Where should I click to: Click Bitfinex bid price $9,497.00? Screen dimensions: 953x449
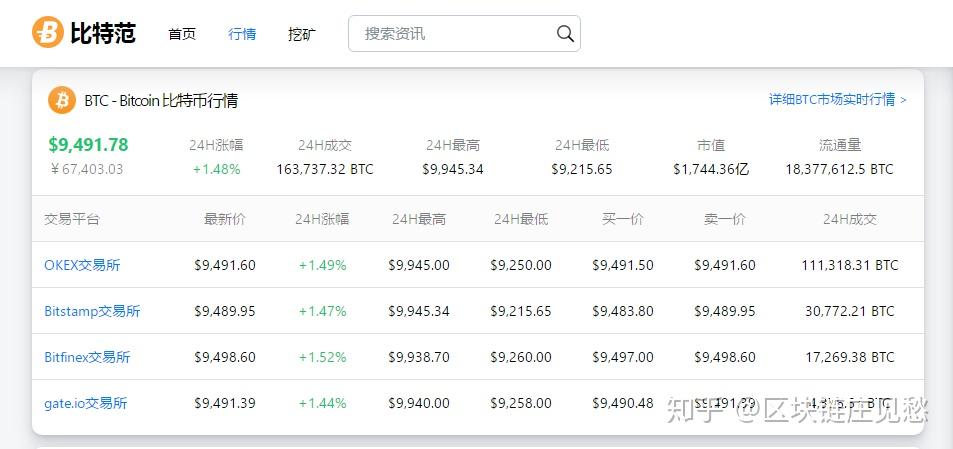[x=623, y=358]
